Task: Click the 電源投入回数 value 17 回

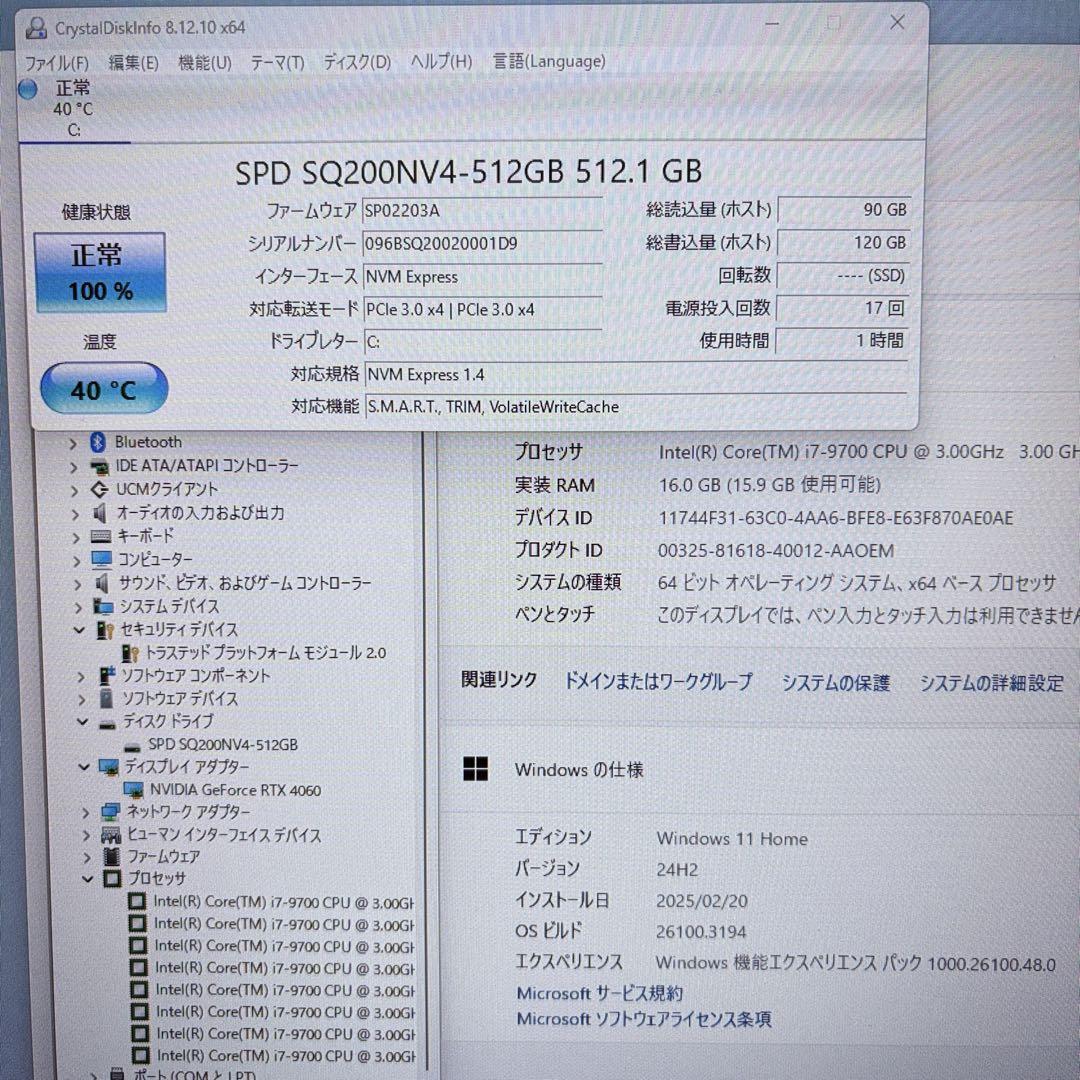Action: point(842,308)
